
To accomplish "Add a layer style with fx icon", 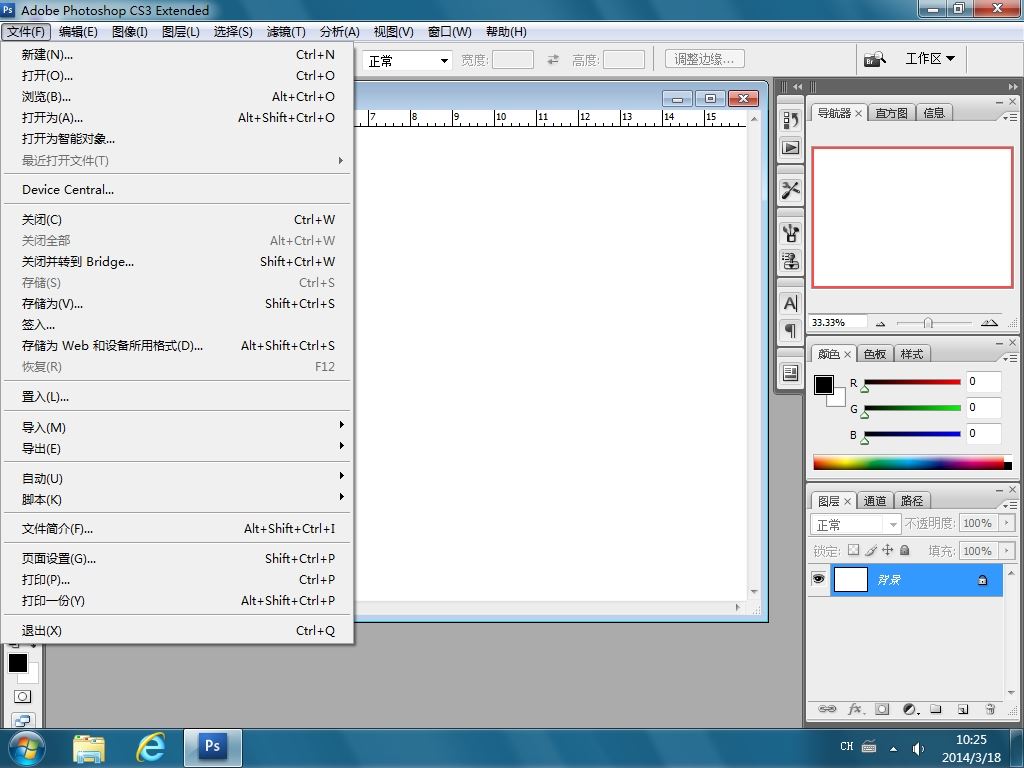I will click(x=856, y=709).
